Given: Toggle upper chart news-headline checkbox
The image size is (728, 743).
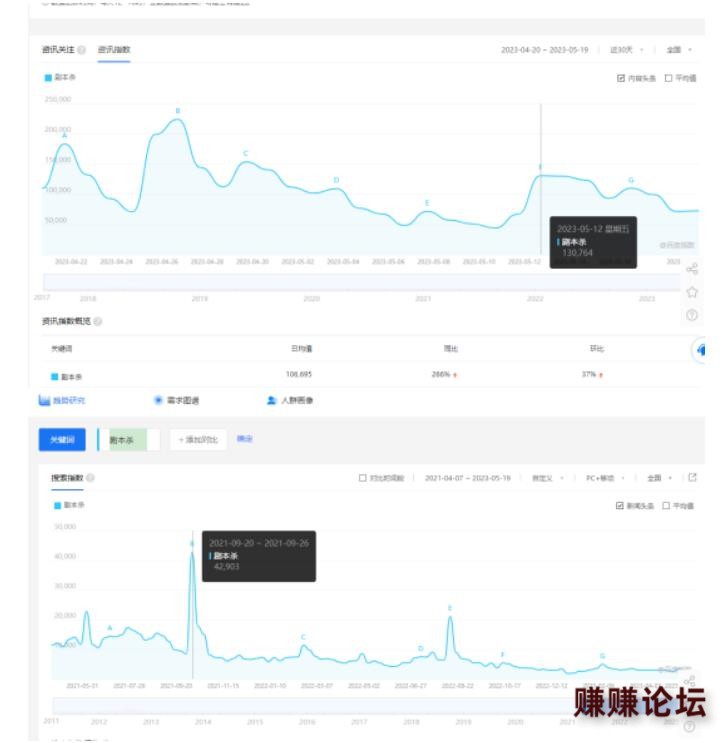Looking at the screenshot, I should [x=620, y=78].
